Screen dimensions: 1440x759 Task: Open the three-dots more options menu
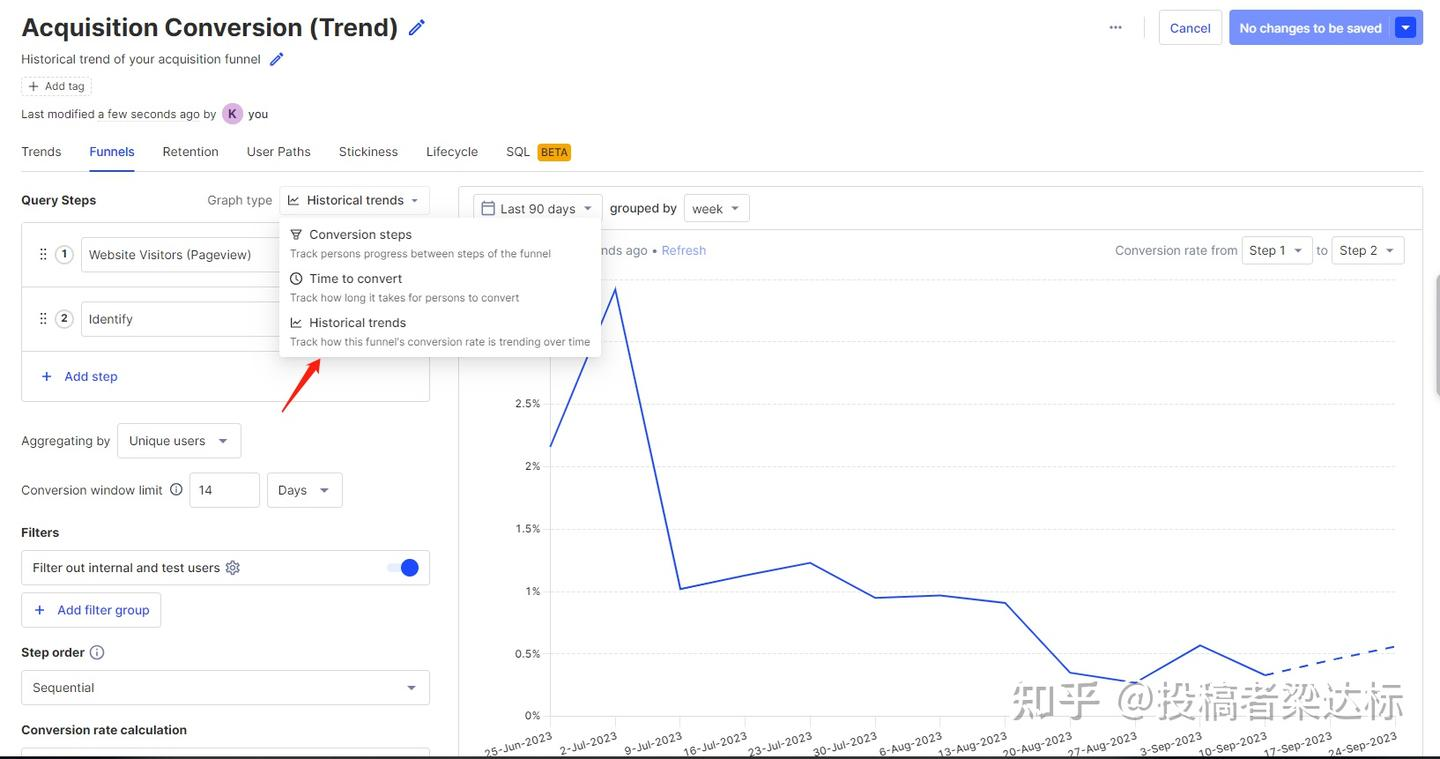(x=1115, y=28)
